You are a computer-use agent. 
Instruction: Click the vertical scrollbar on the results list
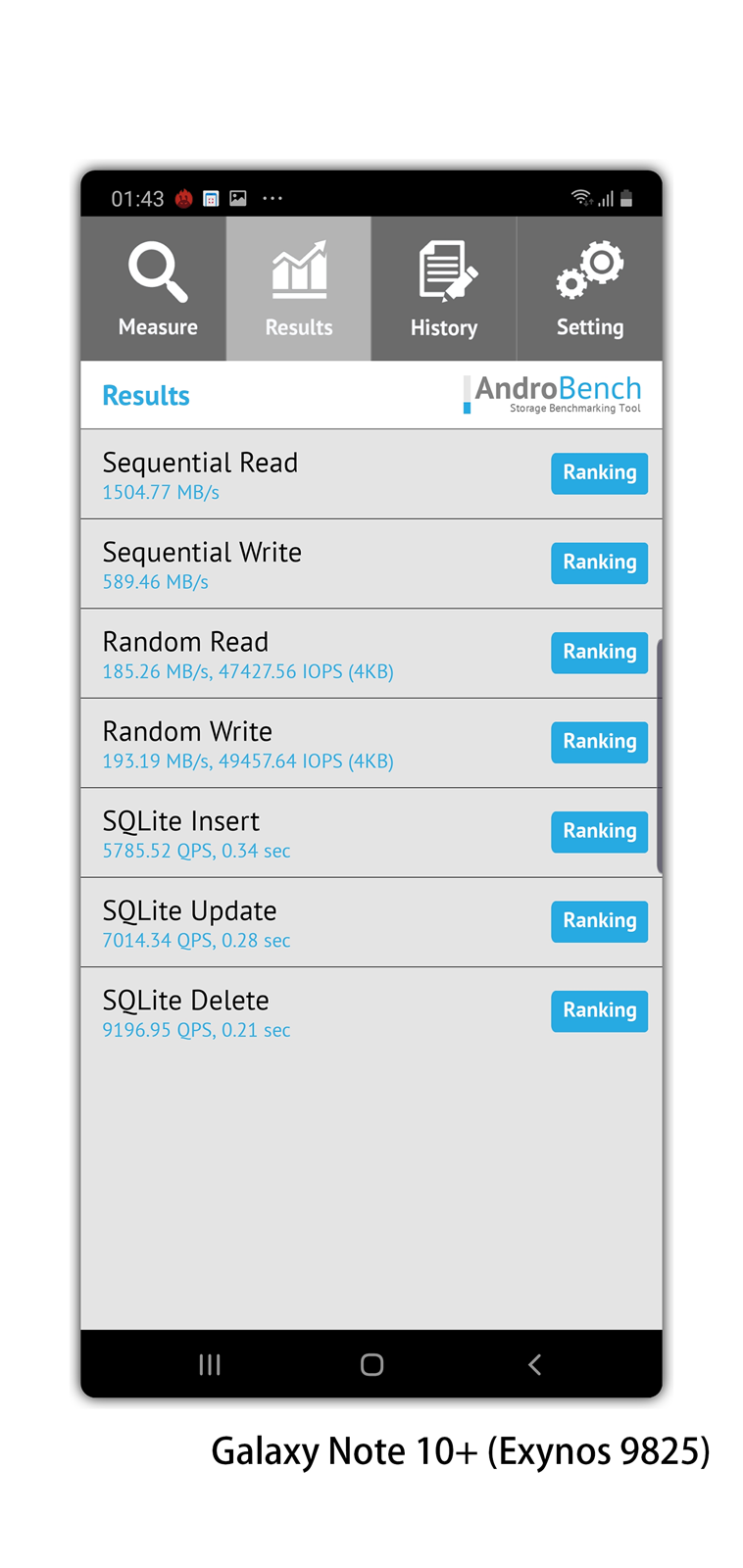660,755
